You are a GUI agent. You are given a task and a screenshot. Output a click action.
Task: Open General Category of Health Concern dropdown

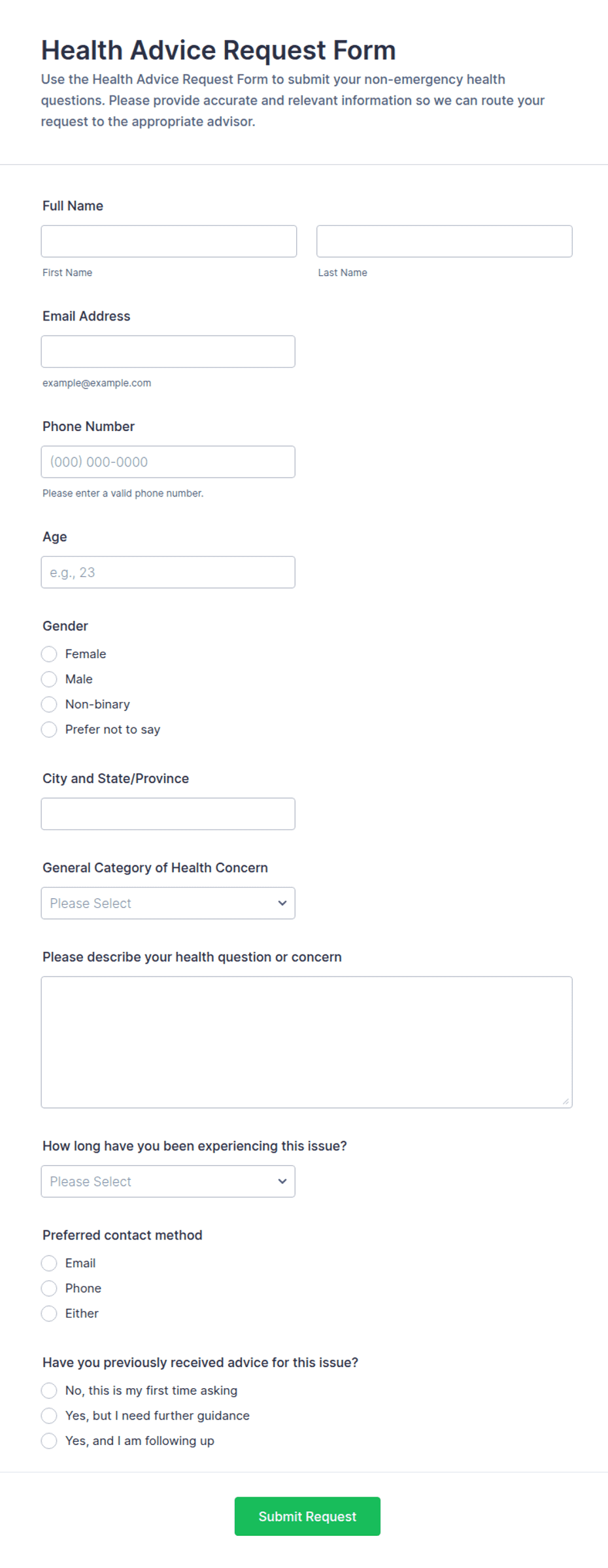pyautogui.click(x=168, y=903)
